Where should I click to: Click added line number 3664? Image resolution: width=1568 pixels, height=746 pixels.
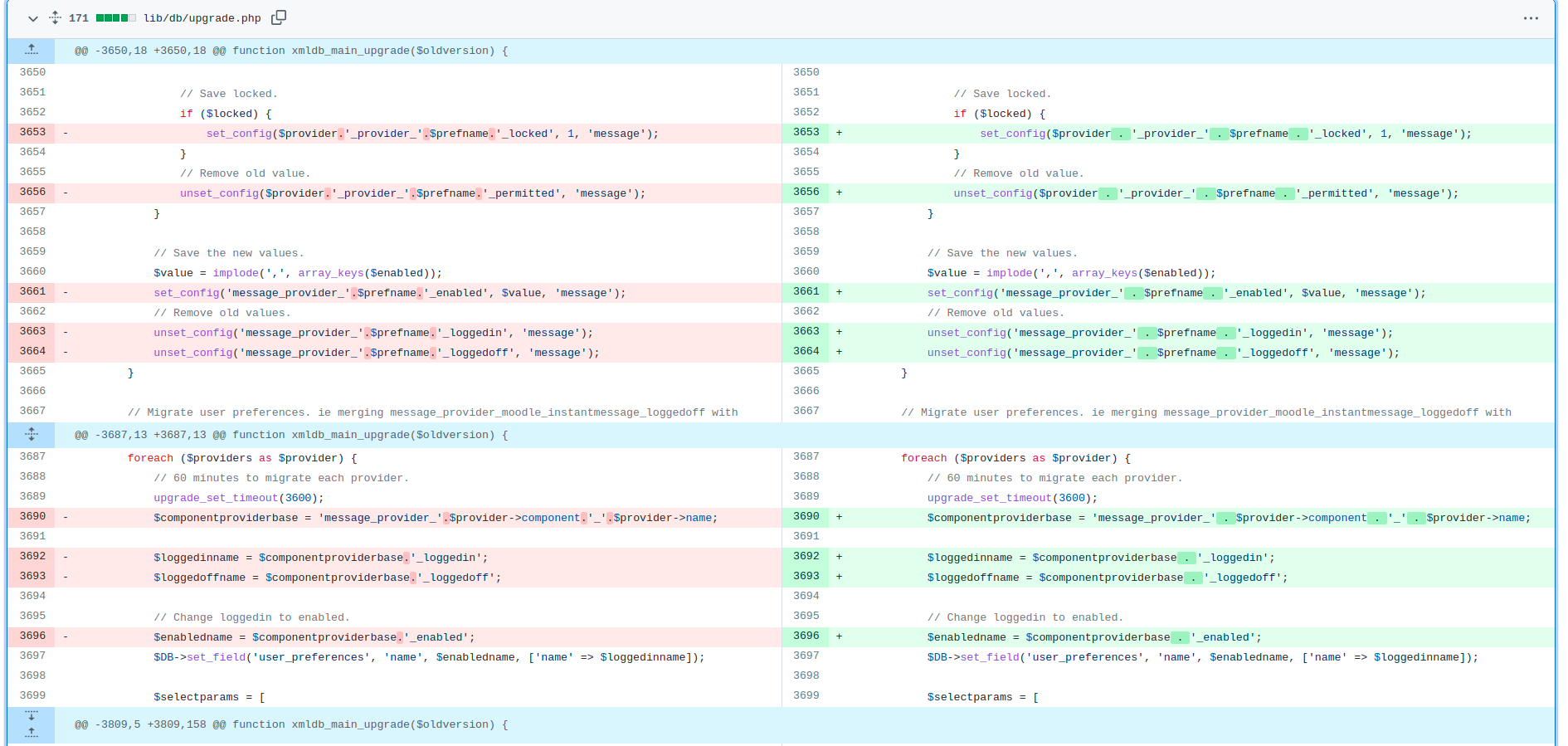(806, 352)
